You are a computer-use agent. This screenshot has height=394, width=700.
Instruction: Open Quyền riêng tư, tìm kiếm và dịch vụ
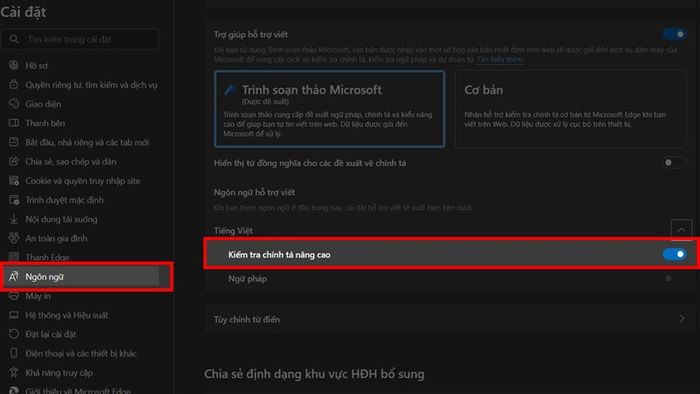91,85
